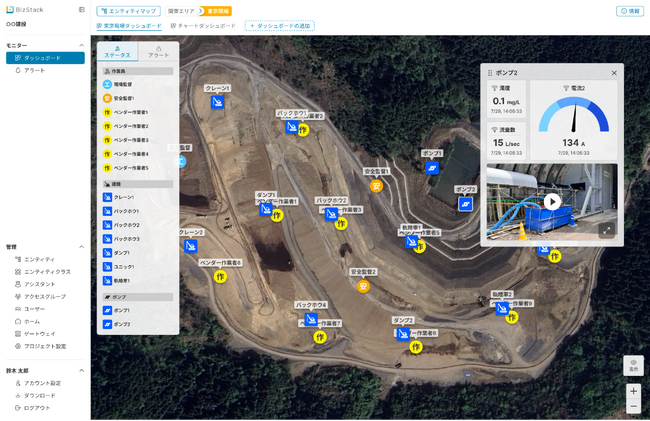Click the クレーン1 crane marker on map

[x=217, y=100]
